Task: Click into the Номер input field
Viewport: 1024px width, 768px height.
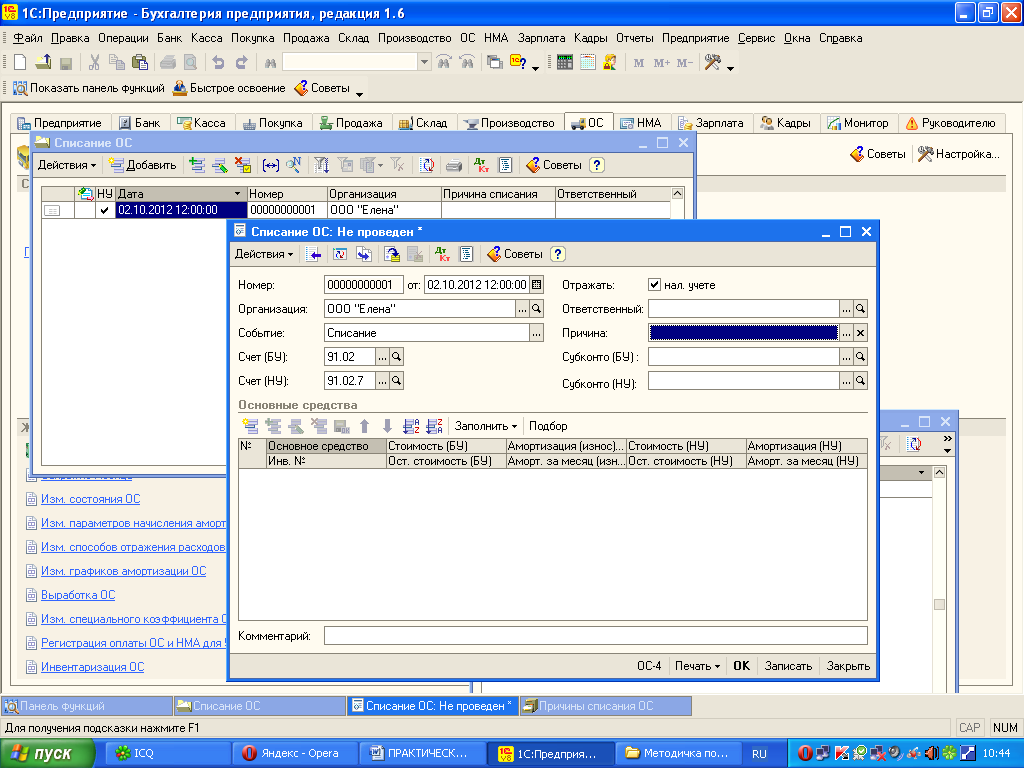Action: coord(365,285)
